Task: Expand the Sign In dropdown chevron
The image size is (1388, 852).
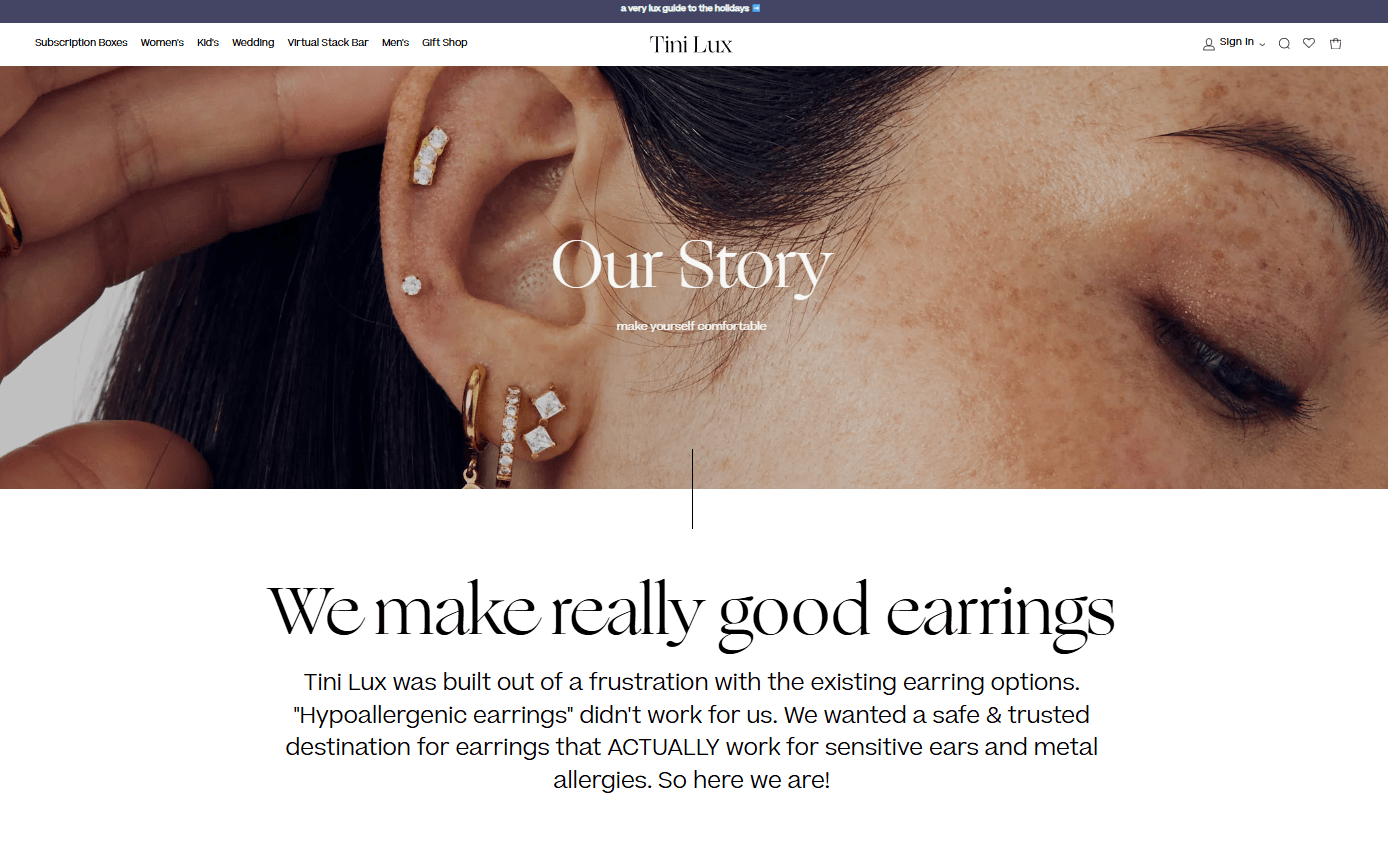Action: (x=1262, y=44)
